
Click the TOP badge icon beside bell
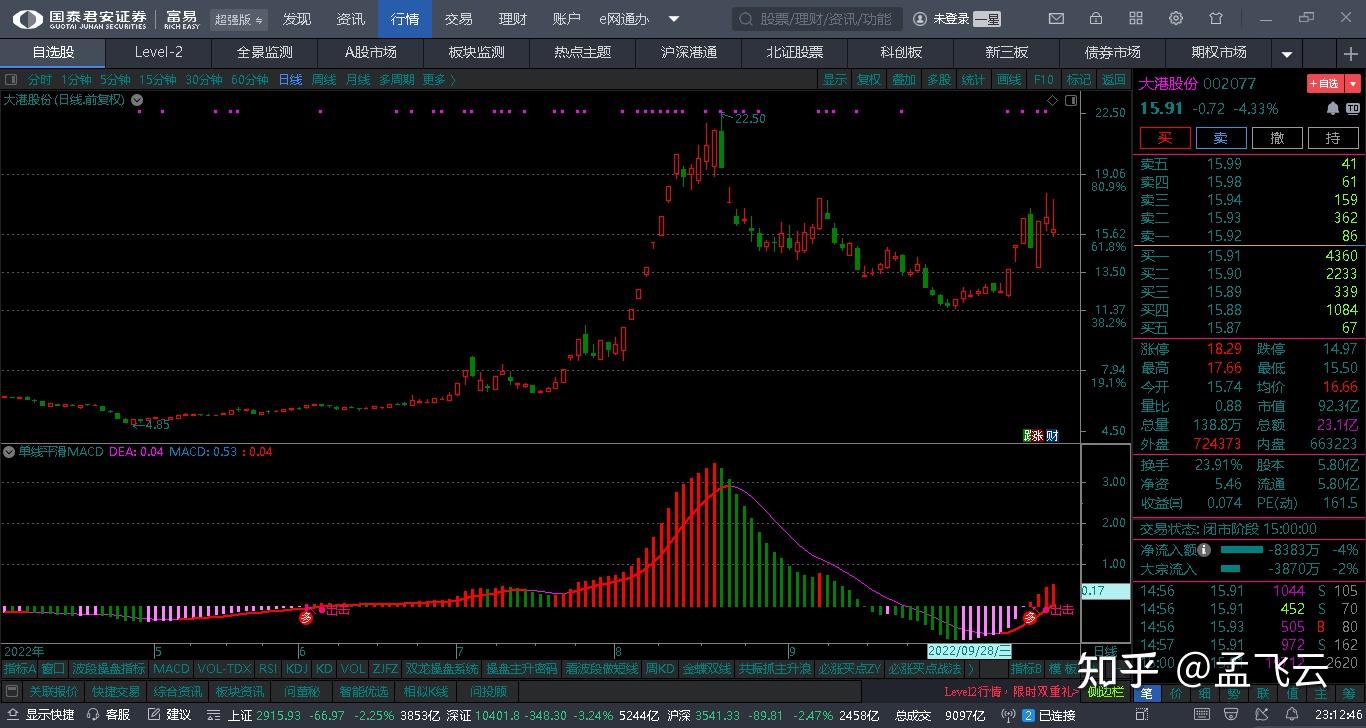(1352, 108)
